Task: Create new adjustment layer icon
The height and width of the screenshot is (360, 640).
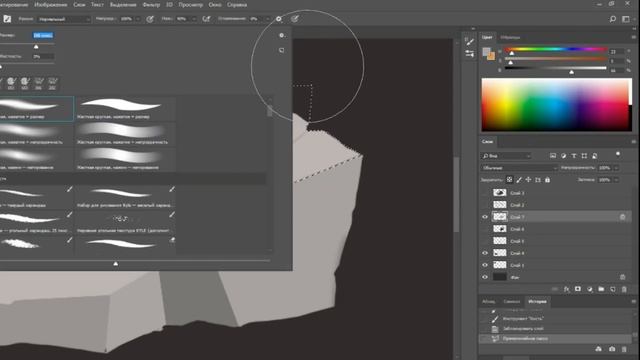Action: coord(590,289)
